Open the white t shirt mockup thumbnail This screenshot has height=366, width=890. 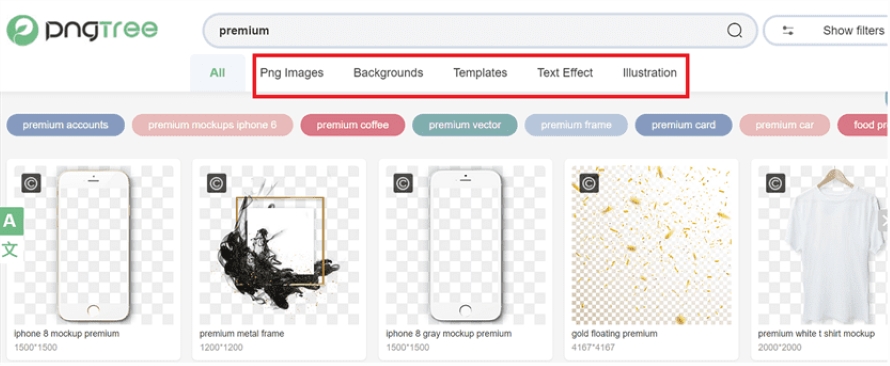click(x=824, y=245)
